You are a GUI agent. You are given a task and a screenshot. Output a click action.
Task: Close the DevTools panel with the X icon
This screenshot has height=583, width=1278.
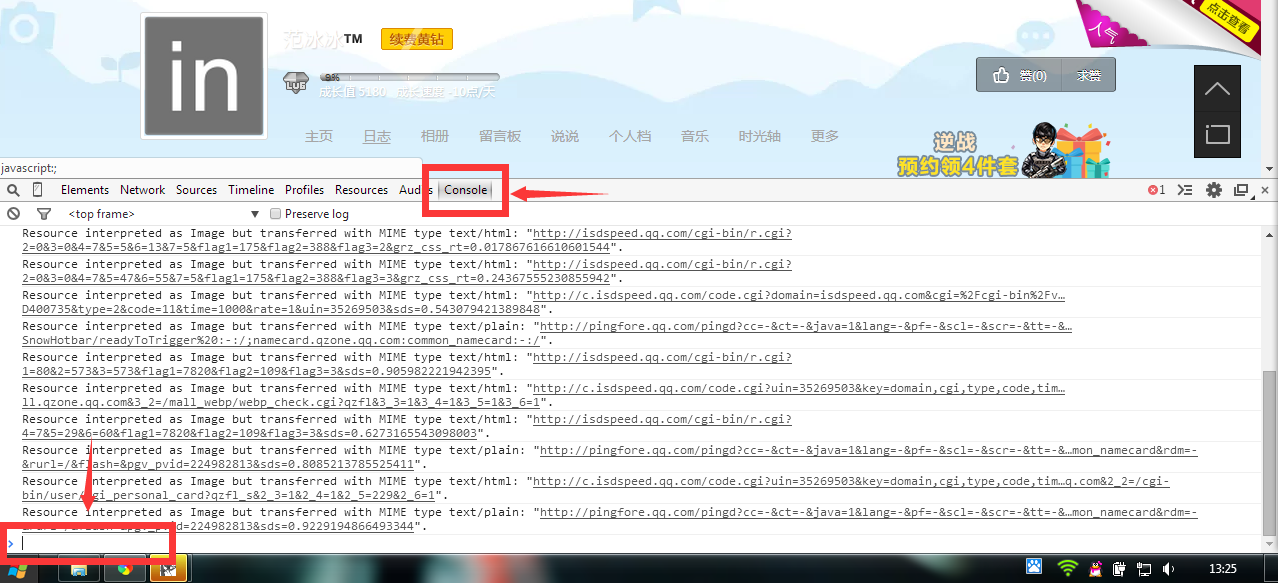pos(1265,190)
